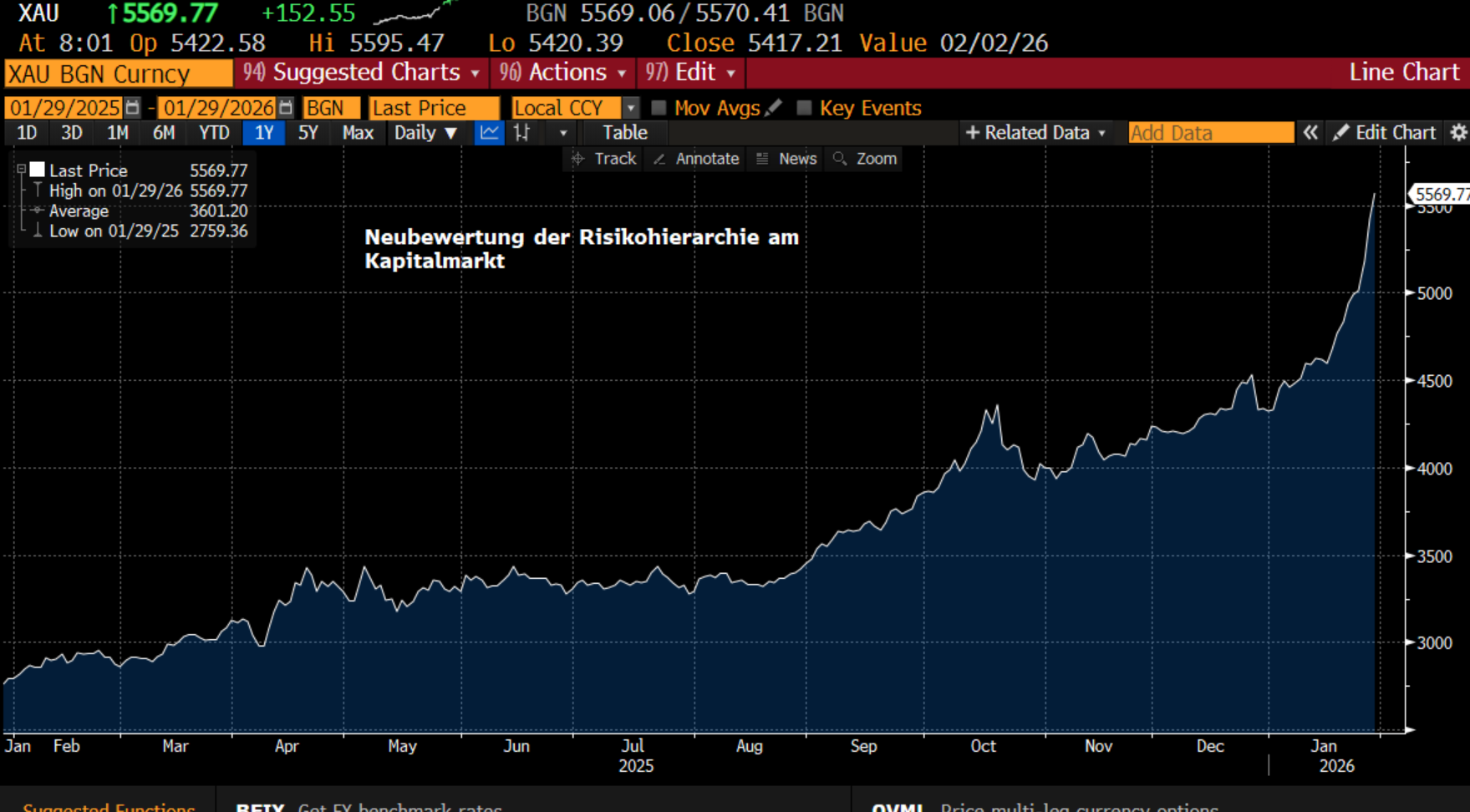Open the Suggested Charts menu
The width and height of the screenshot is (1470, 812).
361,73
